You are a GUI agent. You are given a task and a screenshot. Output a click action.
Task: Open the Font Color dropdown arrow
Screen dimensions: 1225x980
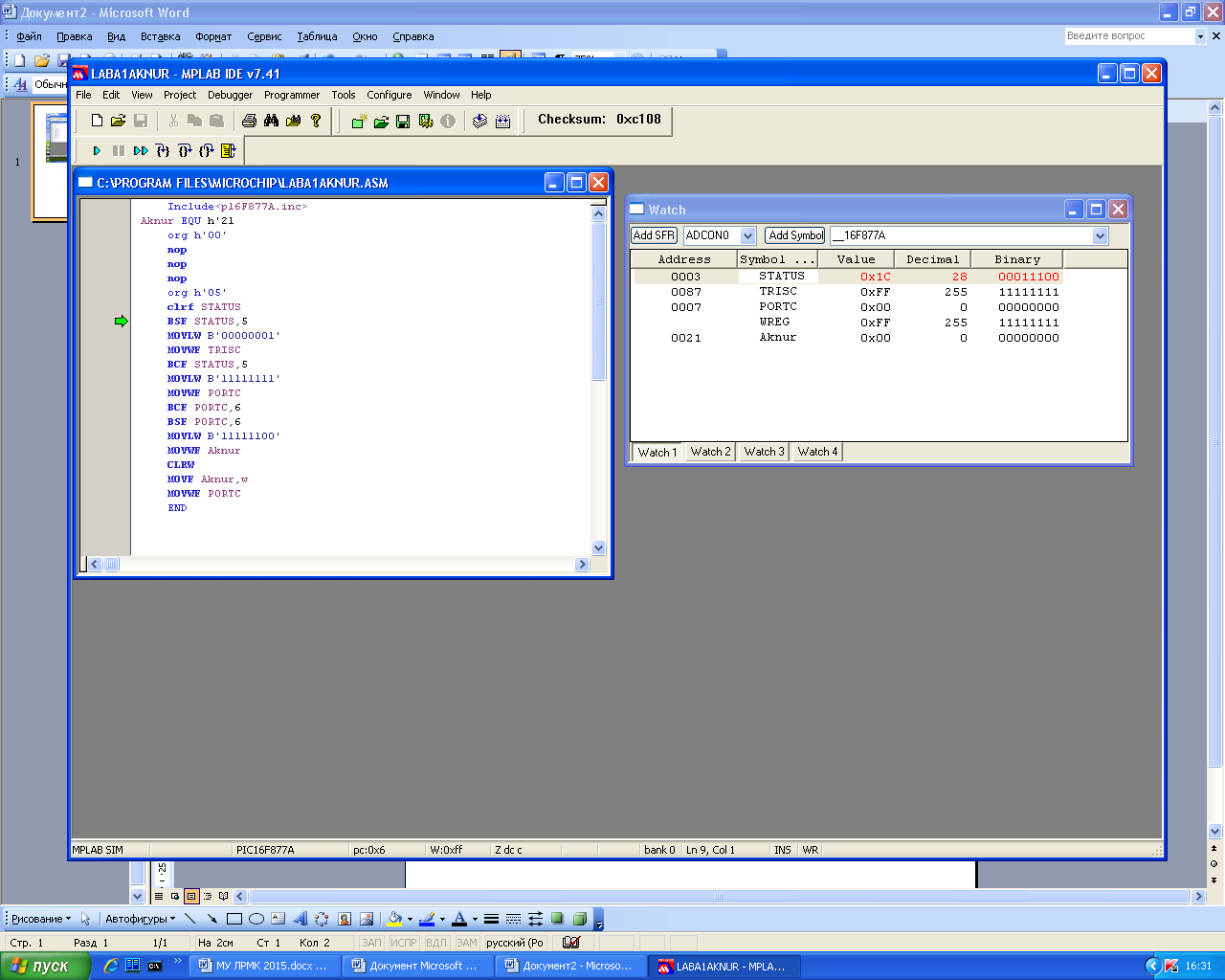pos(475,919)
